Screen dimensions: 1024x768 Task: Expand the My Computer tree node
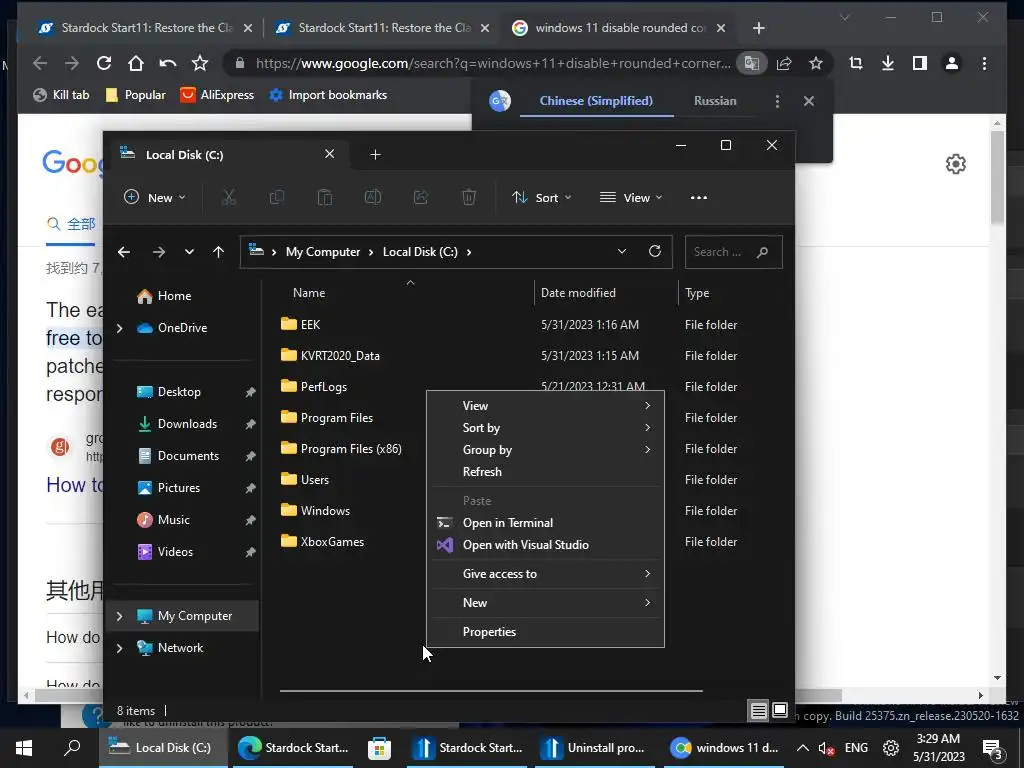(120, 616)
